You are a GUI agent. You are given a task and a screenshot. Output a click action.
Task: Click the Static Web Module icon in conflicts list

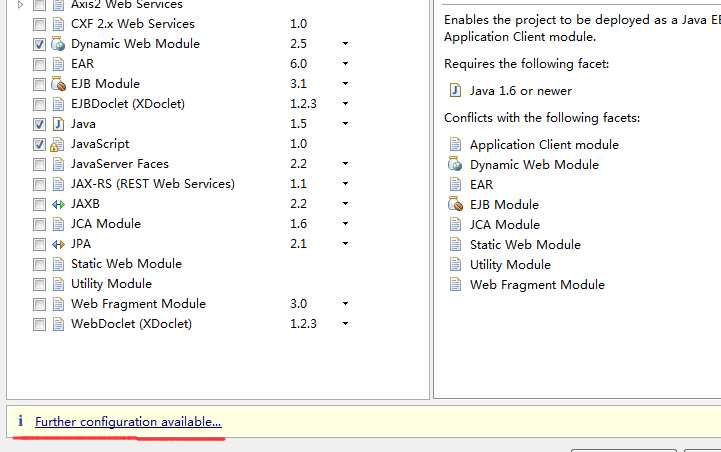coord(455,244)
